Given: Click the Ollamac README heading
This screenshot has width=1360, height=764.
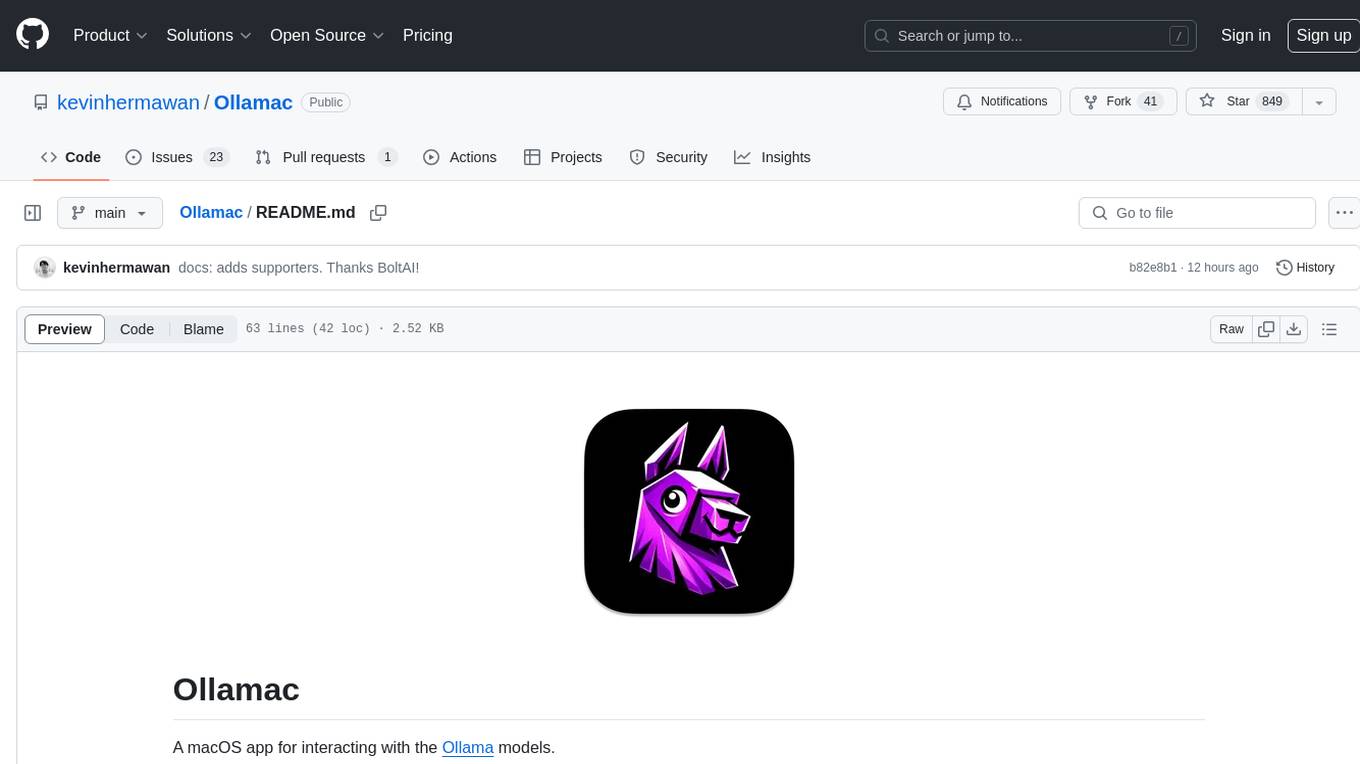Looking at the screenshot, I should coord(236,689).
